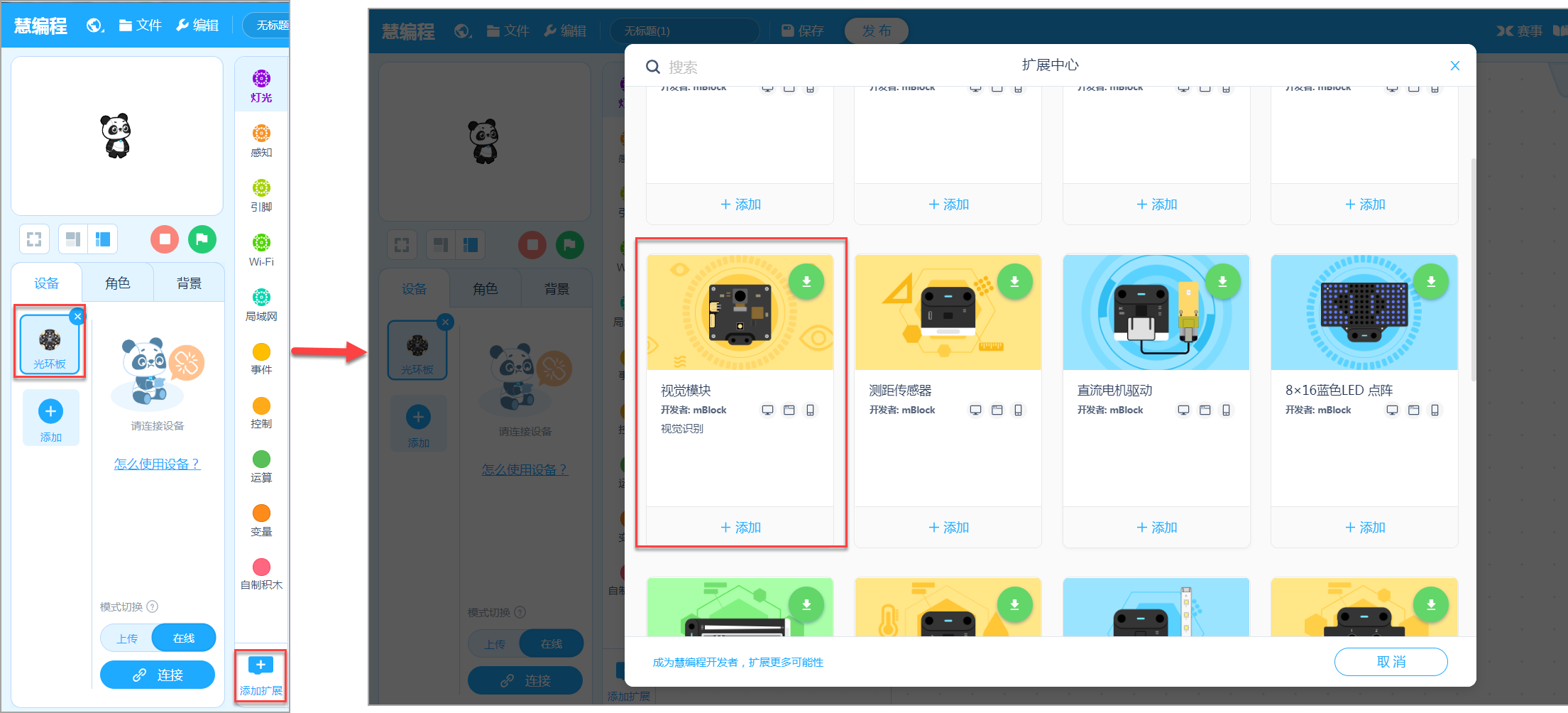Open the 变量 block category
Viewport: 1568px width, 713px height.
click(x=261, y=520)
